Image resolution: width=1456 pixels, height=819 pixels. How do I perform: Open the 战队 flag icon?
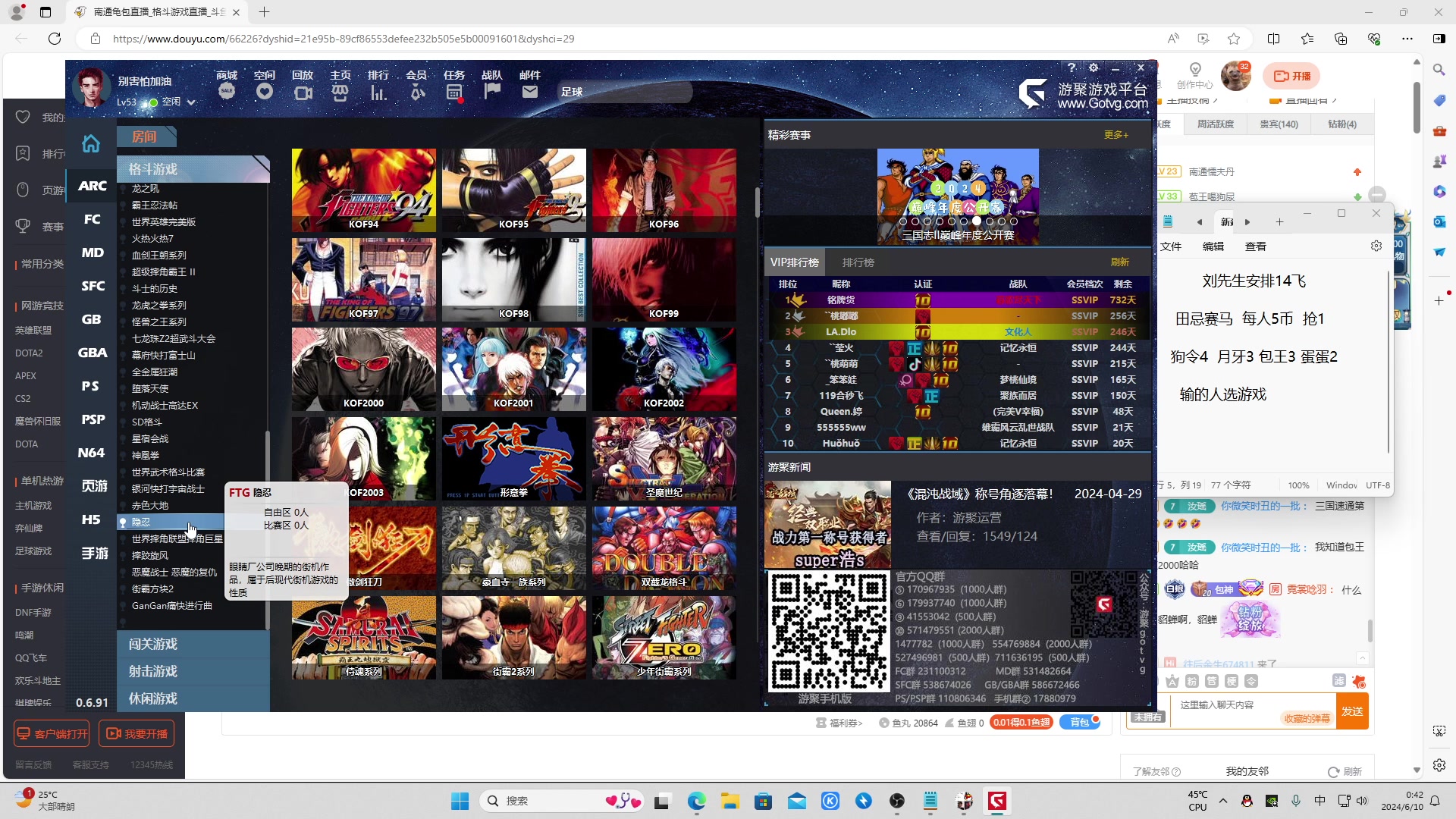coord(492,92)
